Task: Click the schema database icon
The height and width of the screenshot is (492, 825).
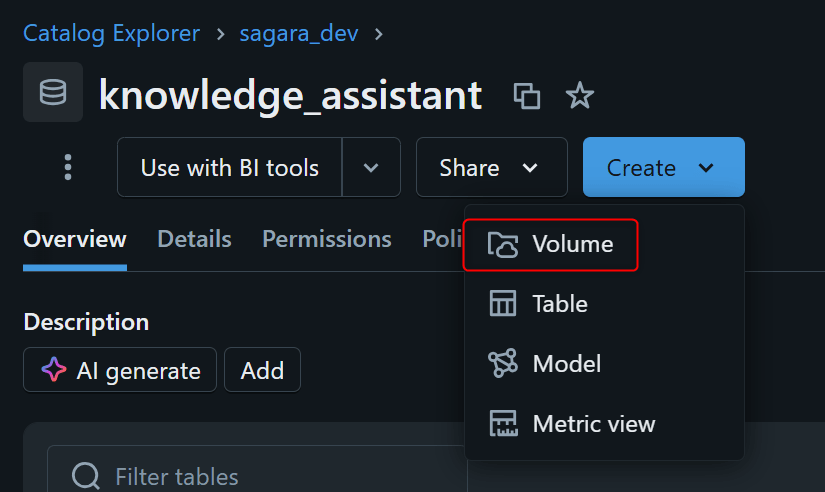Action: [52, 93]
